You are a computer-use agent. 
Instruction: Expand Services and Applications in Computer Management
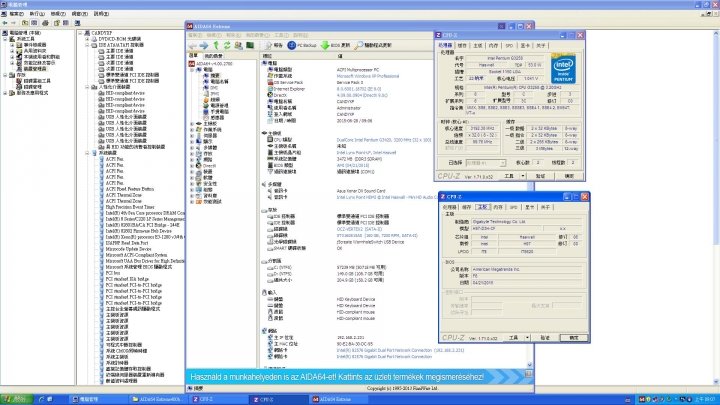coord(6,93)
